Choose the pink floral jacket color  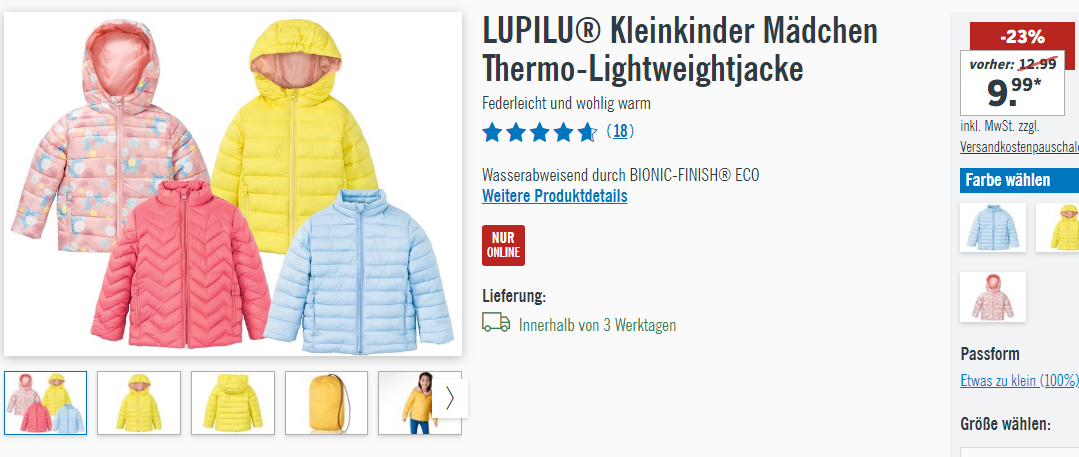992,297
